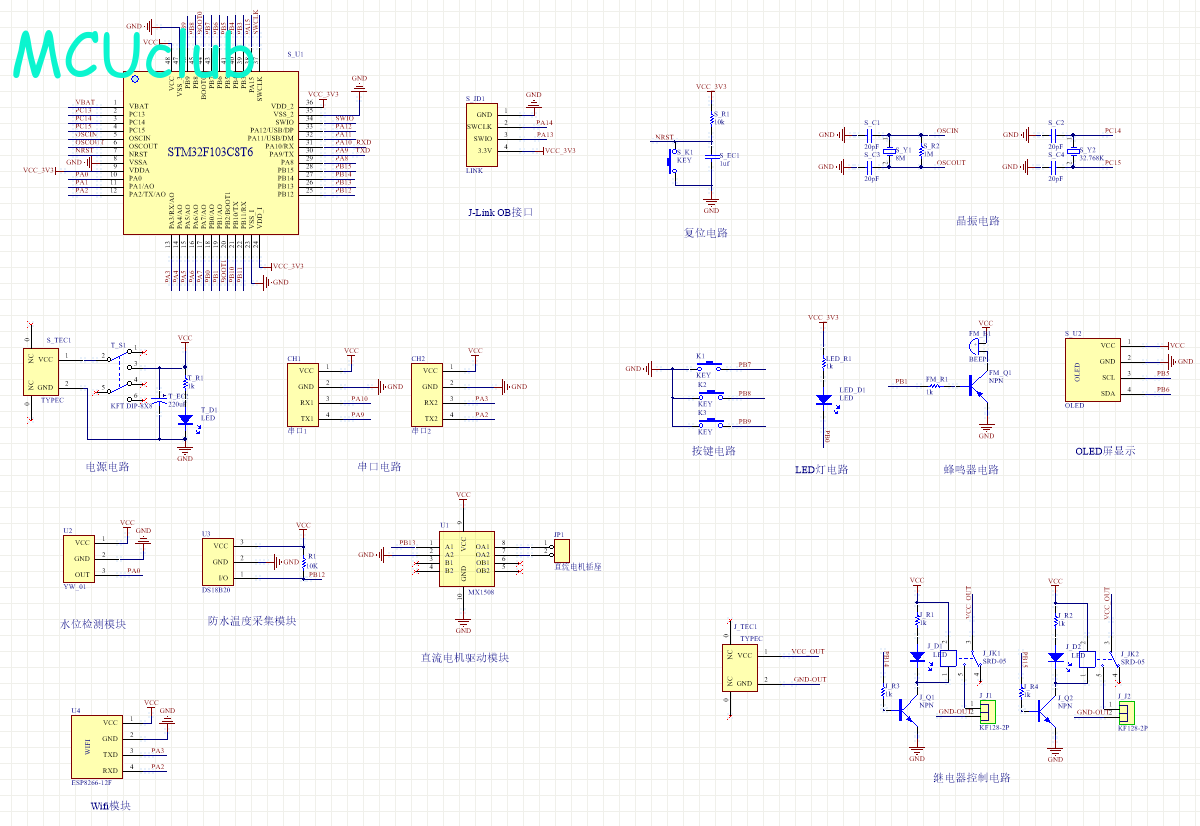Select the '直流电机驱动模块' caption
Screen dimensions: 1200x826
pyautogui.click(x=465, y=657)
